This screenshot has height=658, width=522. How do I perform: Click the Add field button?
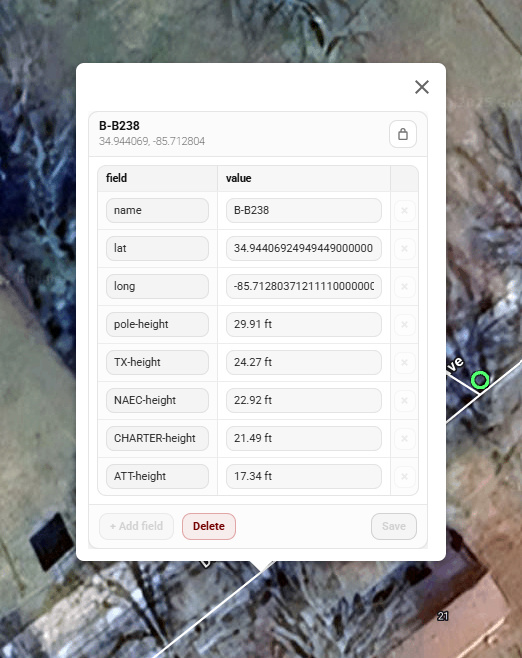tap(136, 526)
